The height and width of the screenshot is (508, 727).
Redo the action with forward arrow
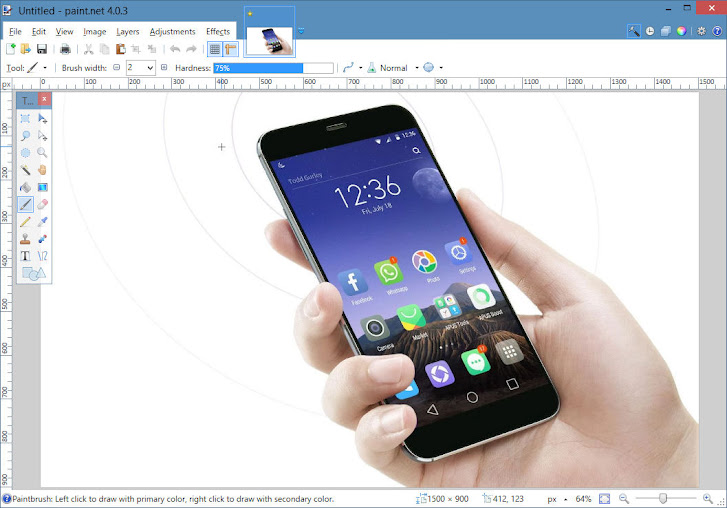tap(191, 49)
